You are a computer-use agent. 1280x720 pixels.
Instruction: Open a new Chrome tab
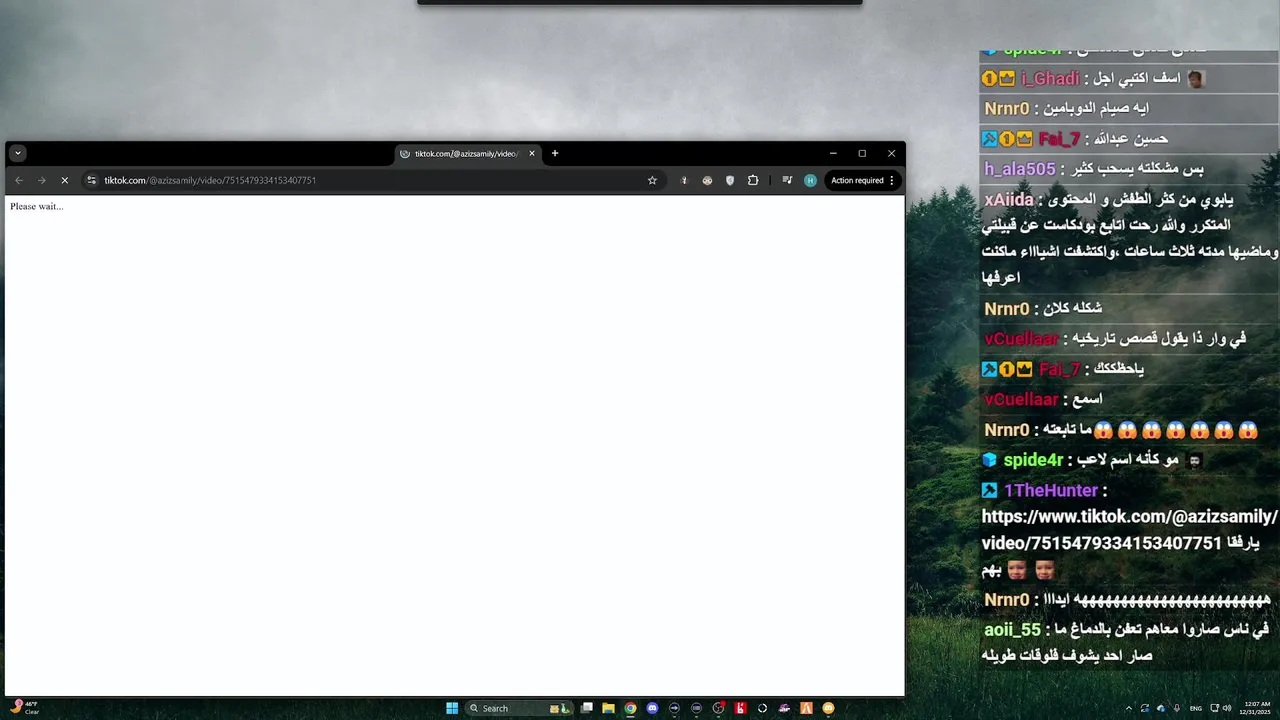coord(555,153)
